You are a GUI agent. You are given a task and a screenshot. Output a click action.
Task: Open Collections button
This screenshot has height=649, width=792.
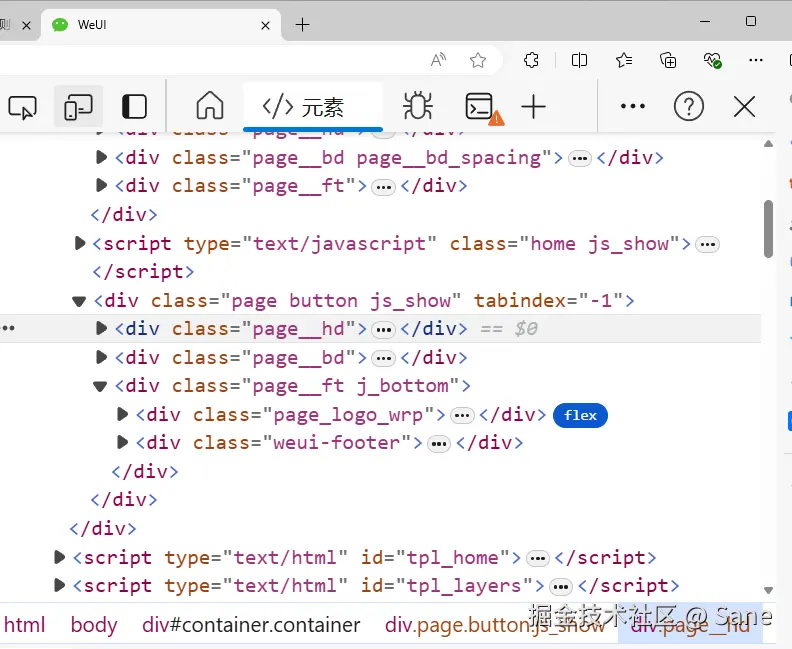[668, 60]
